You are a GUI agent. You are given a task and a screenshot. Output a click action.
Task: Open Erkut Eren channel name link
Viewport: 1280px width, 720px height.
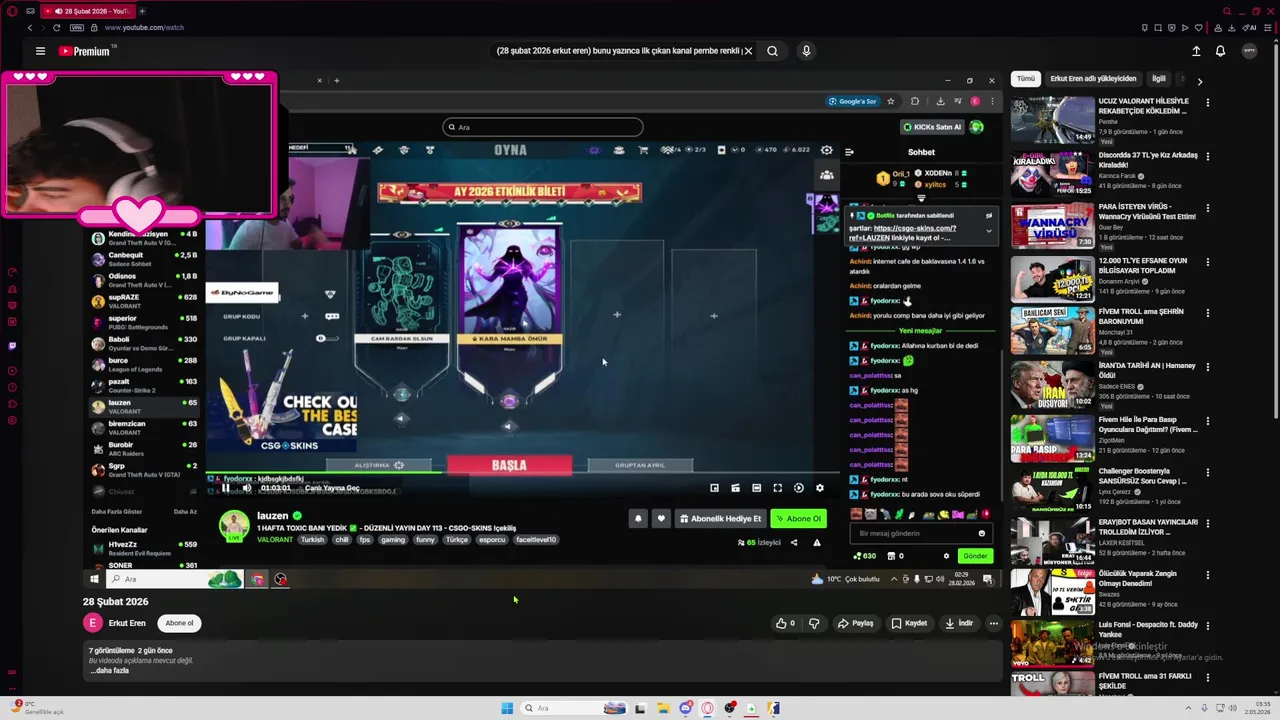pyautogui.click(x=127, y=623)
